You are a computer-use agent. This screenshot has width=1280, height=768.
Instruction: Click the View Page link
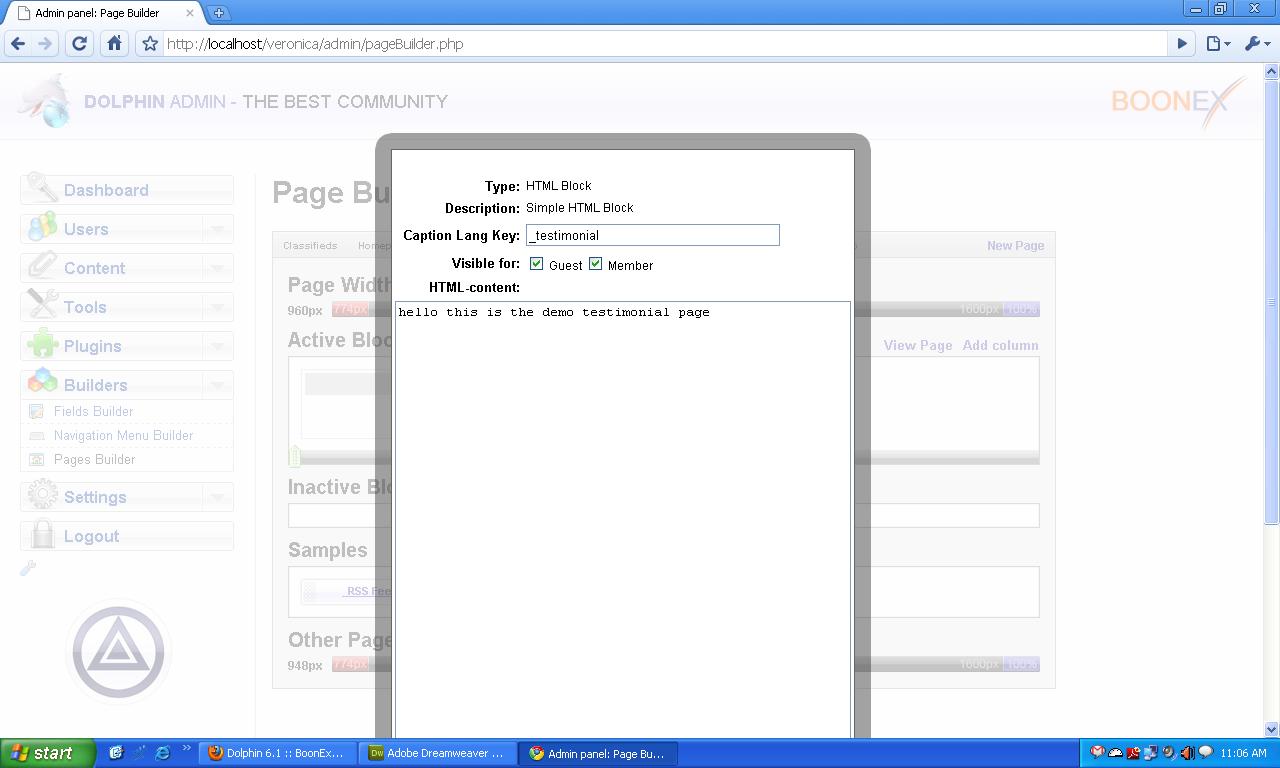[917, 345]
